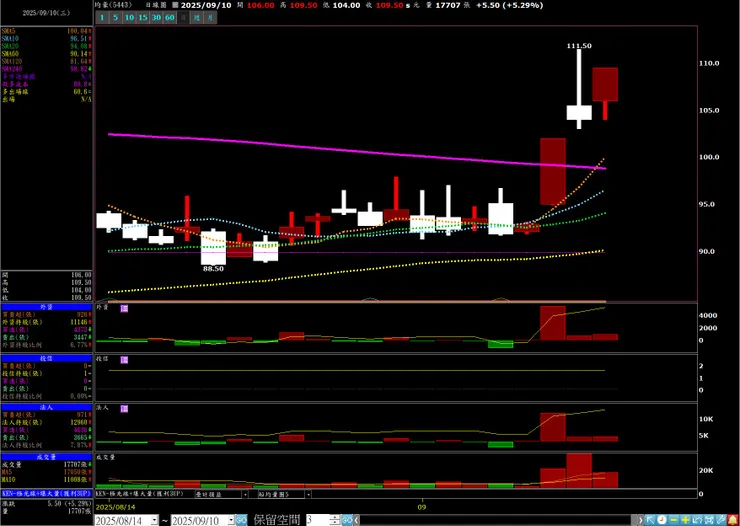This screenshot has height=526, width=740.
Task: Switch to monthly (月) chart period
Action: pyautogui.click(x=210, y=18)
